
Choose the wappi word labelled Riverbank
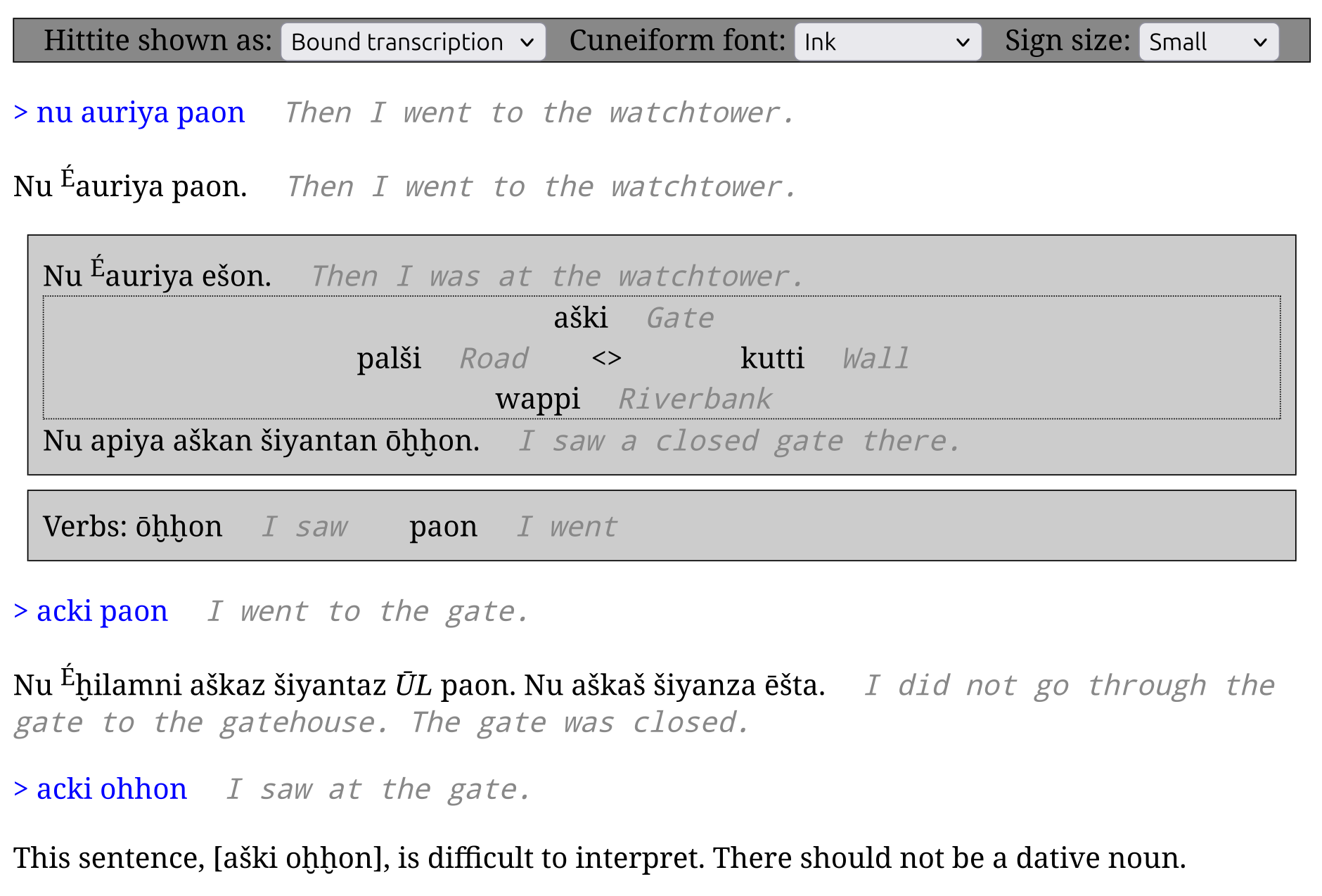click(537, 399)
